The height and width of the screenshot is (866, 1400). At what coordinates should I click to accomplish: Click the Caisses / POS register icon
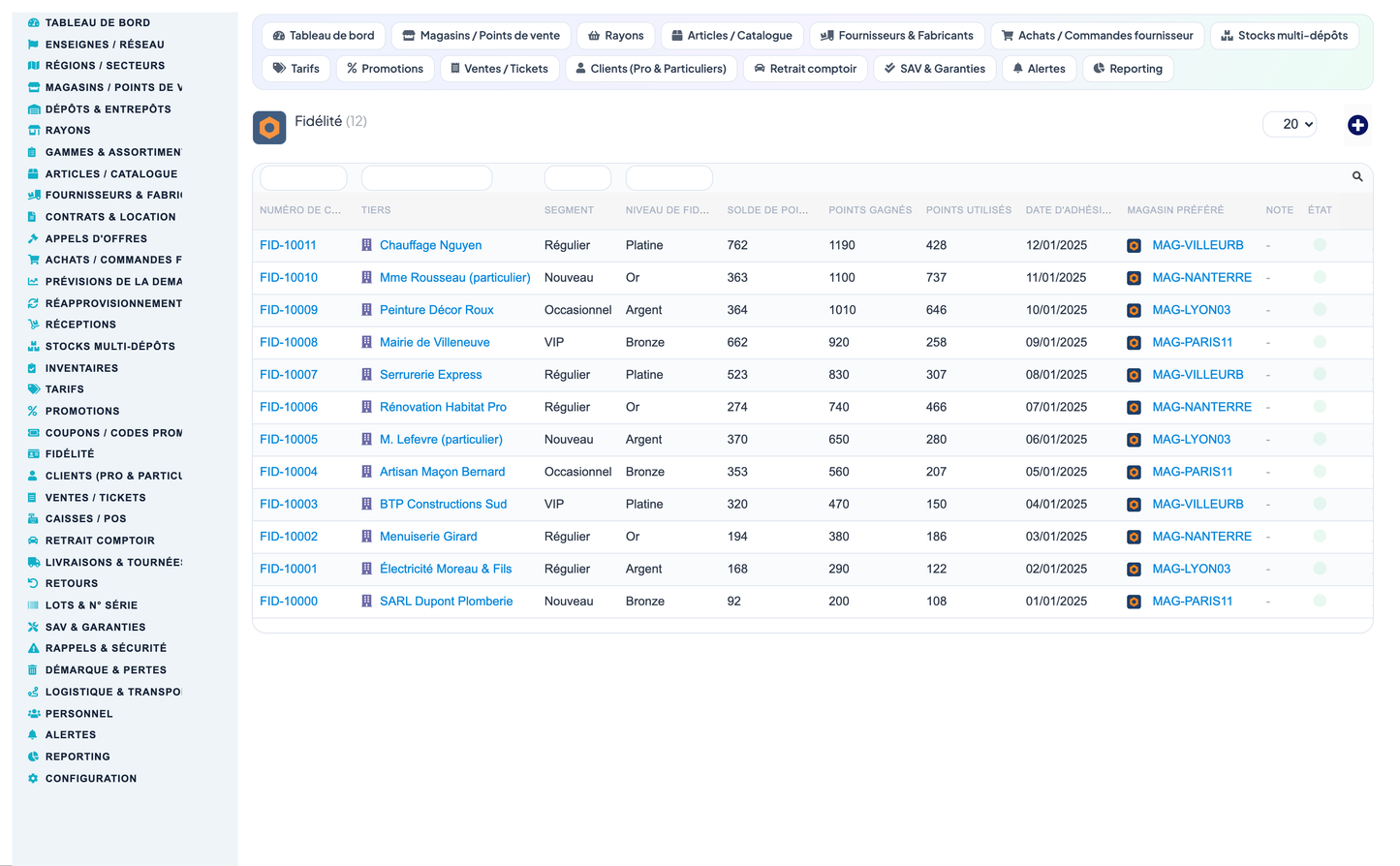tap(34, 519)
